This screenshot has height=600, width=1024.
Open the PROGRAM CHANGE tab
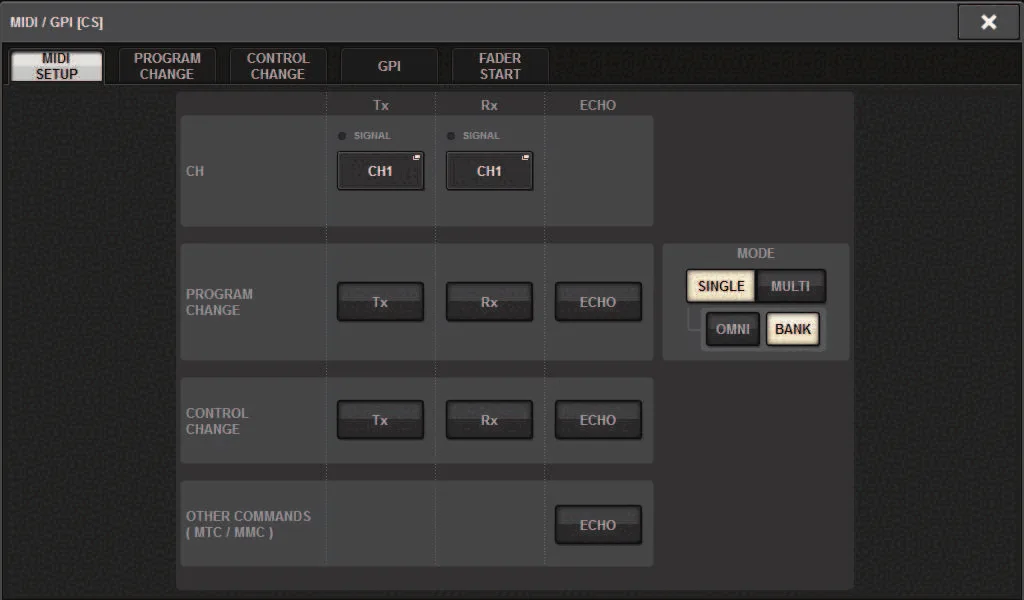click(167, 66)
